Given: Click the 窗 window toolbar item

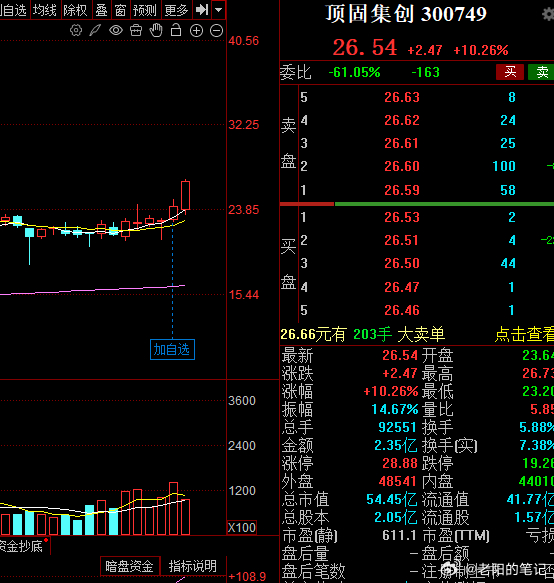Looking at the screenshot, I should (120, 10).
